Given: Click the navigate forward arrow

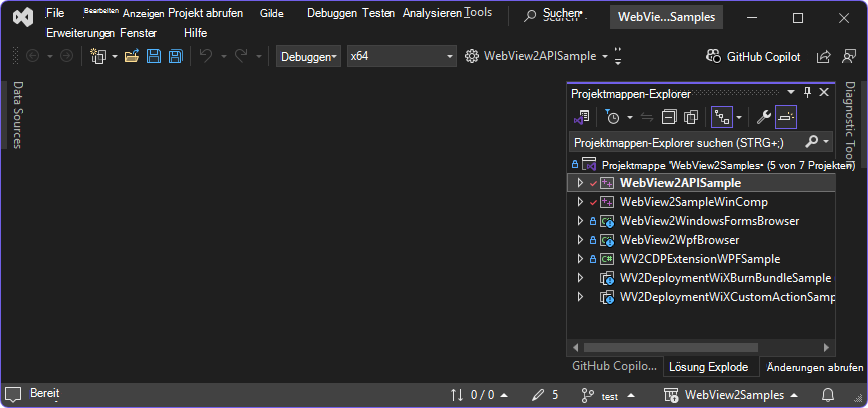Looking at the screenshot, I should [x=66, y=56].
